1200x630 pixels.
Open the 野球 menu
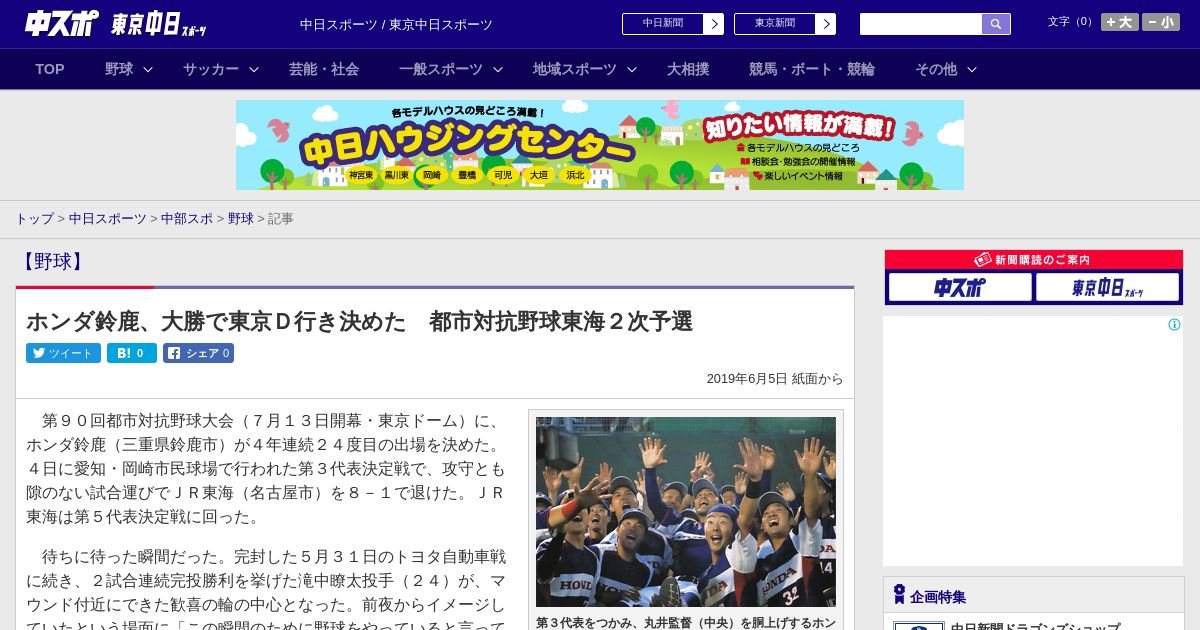click(x=119, y=69)
